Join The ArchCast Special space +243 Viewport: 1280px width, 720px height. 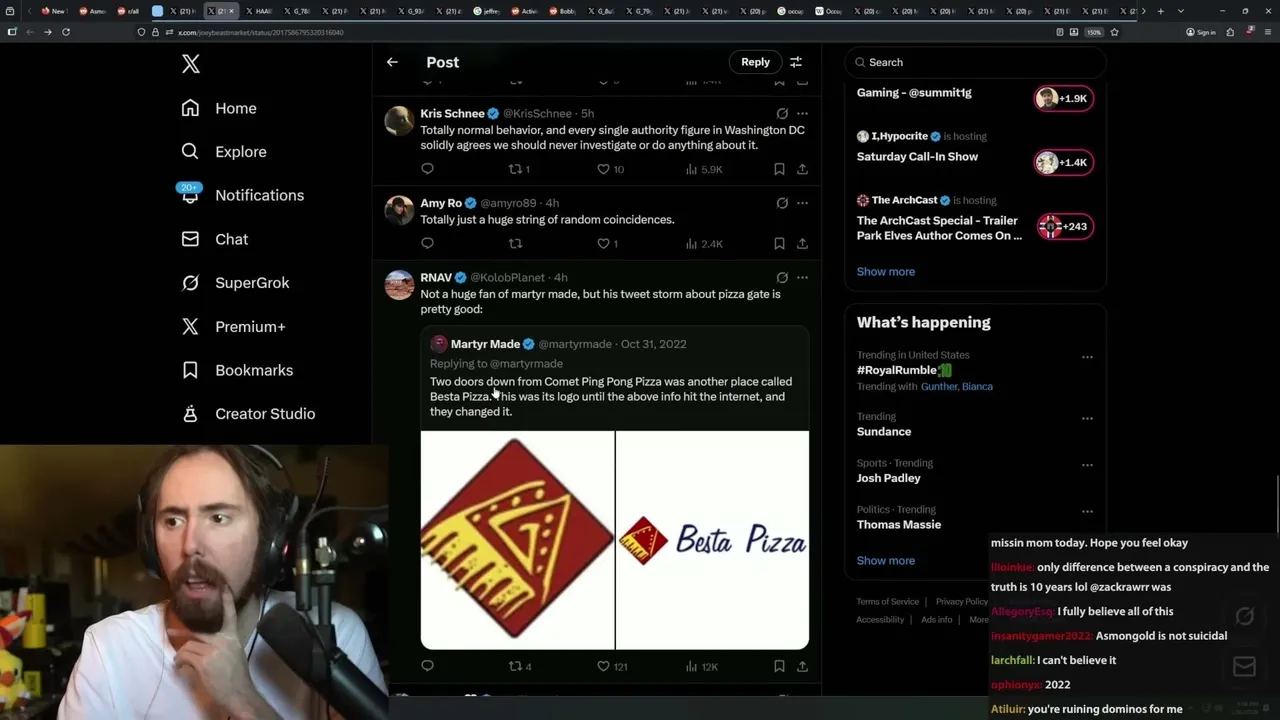coord(1063,226)
